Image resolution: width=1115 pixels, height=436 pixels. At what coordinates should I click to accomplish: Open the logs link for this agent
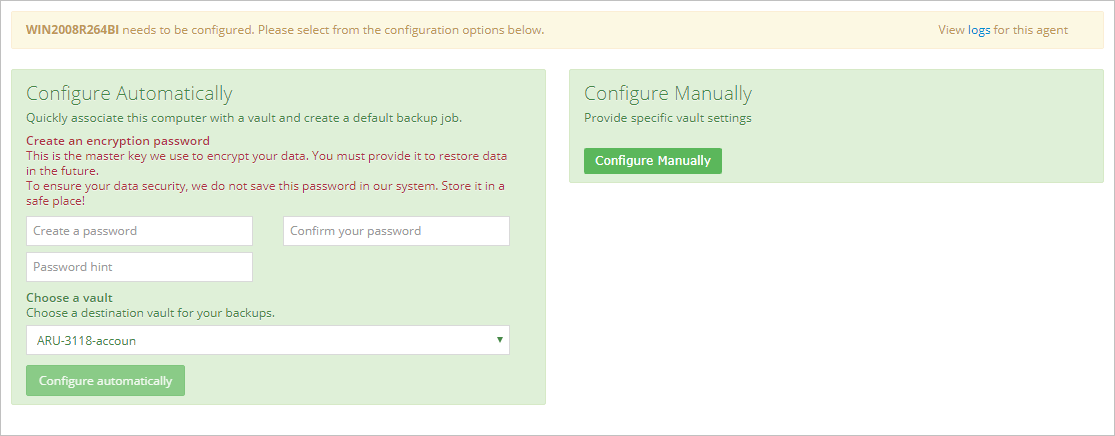(979, 30)
